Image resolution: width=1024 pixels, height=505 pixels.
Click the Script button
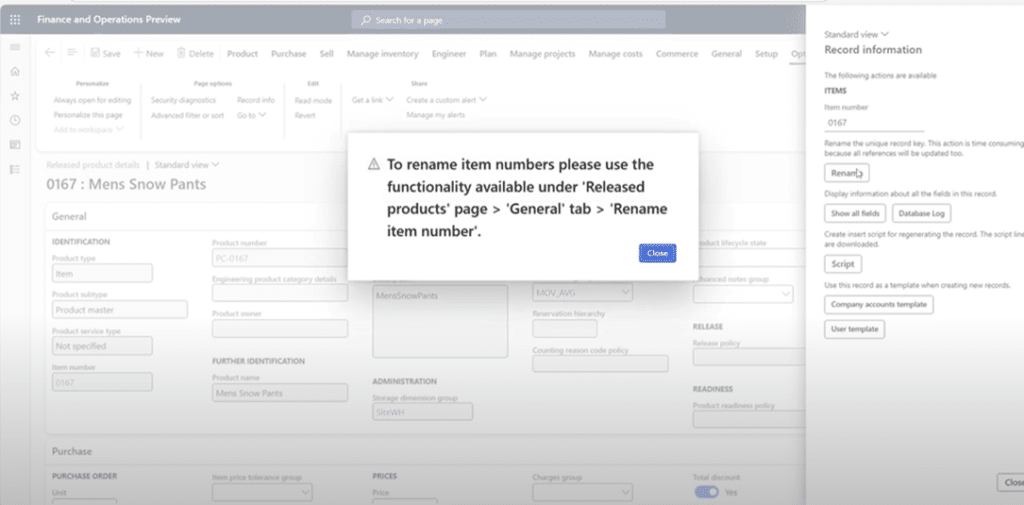click(842, 264)
